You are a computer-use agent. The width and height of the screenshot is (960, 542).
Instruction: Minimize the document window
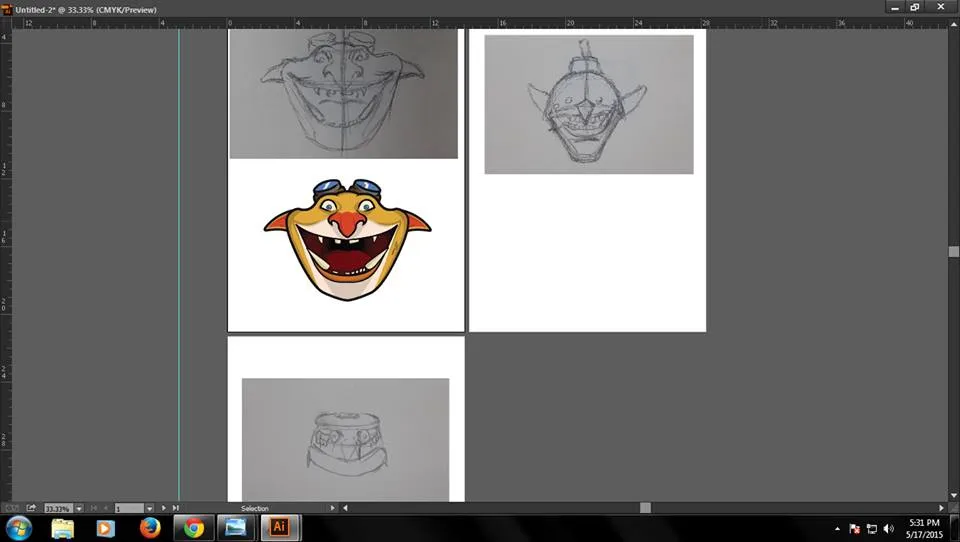coord(895,7)
